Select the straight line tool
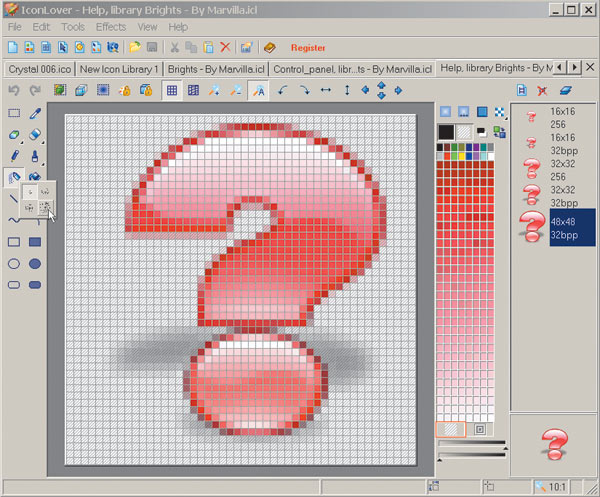Viewport: 600px width, 497px height. coord(13,198)
